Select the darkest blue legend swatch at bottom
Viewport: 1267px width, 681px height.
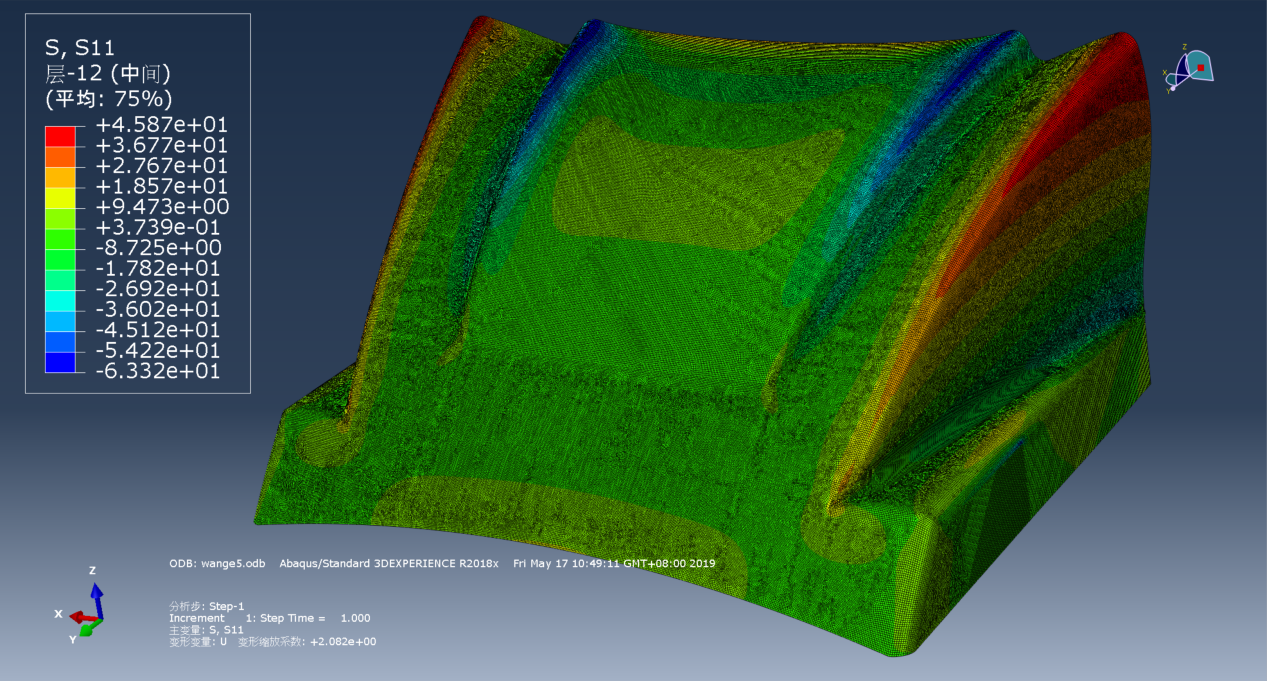coord(60,361)
